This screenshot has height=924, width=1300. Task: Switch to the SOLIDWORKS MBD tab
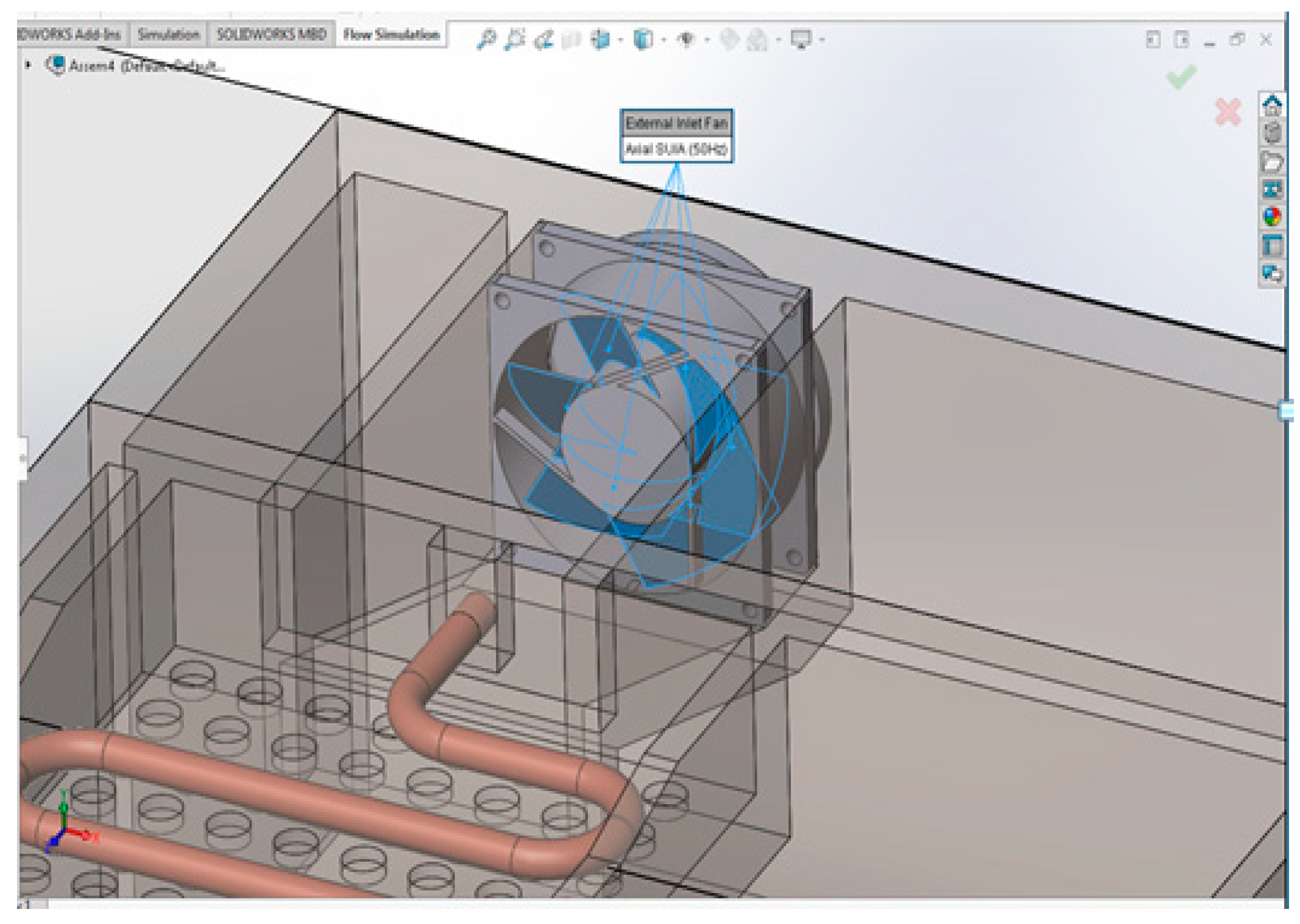(x=271, y=35)
